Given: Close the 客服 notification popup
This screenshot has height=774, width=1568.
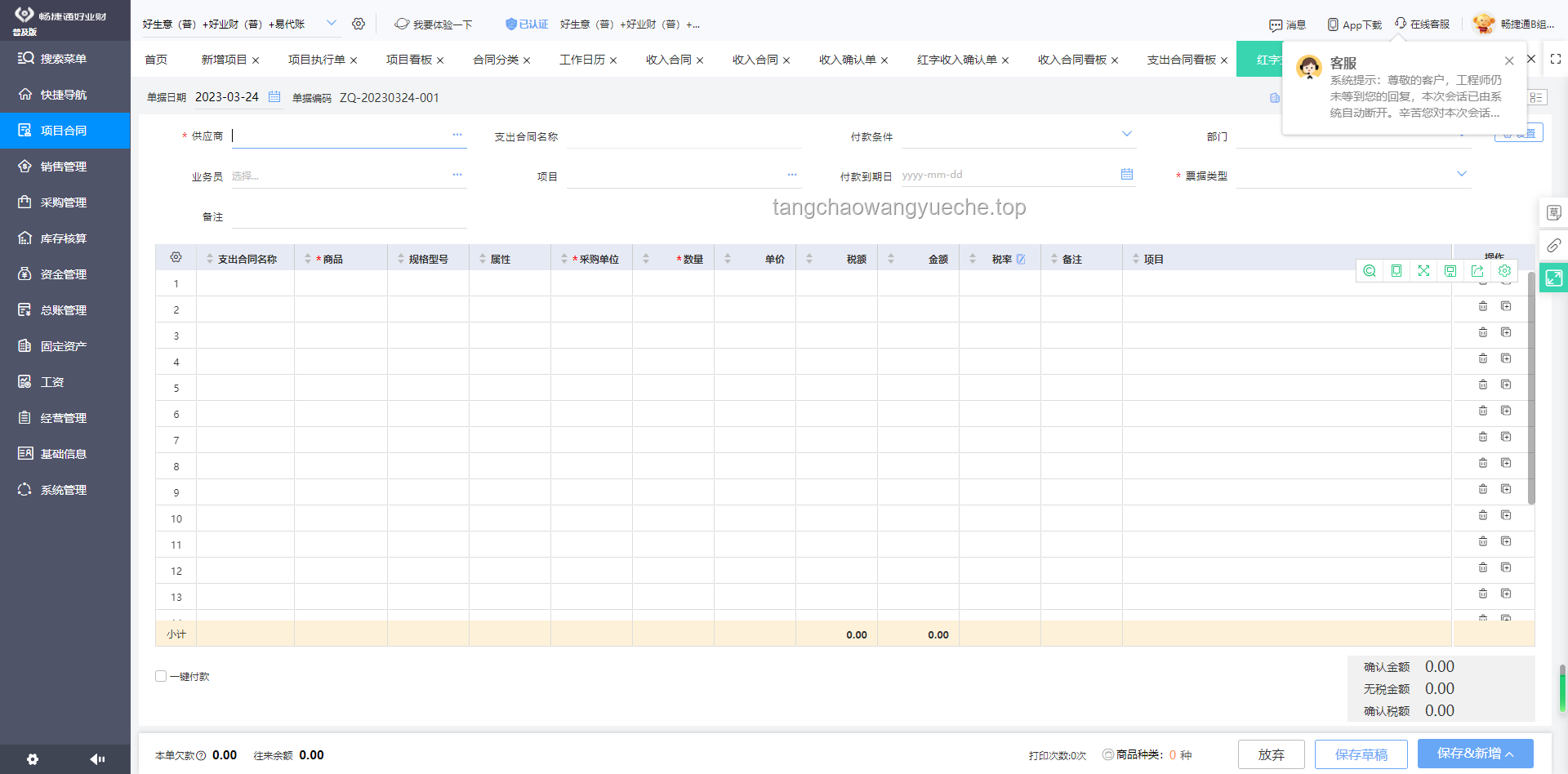Looking at the screenshot, I should (x=1509, y=61).
